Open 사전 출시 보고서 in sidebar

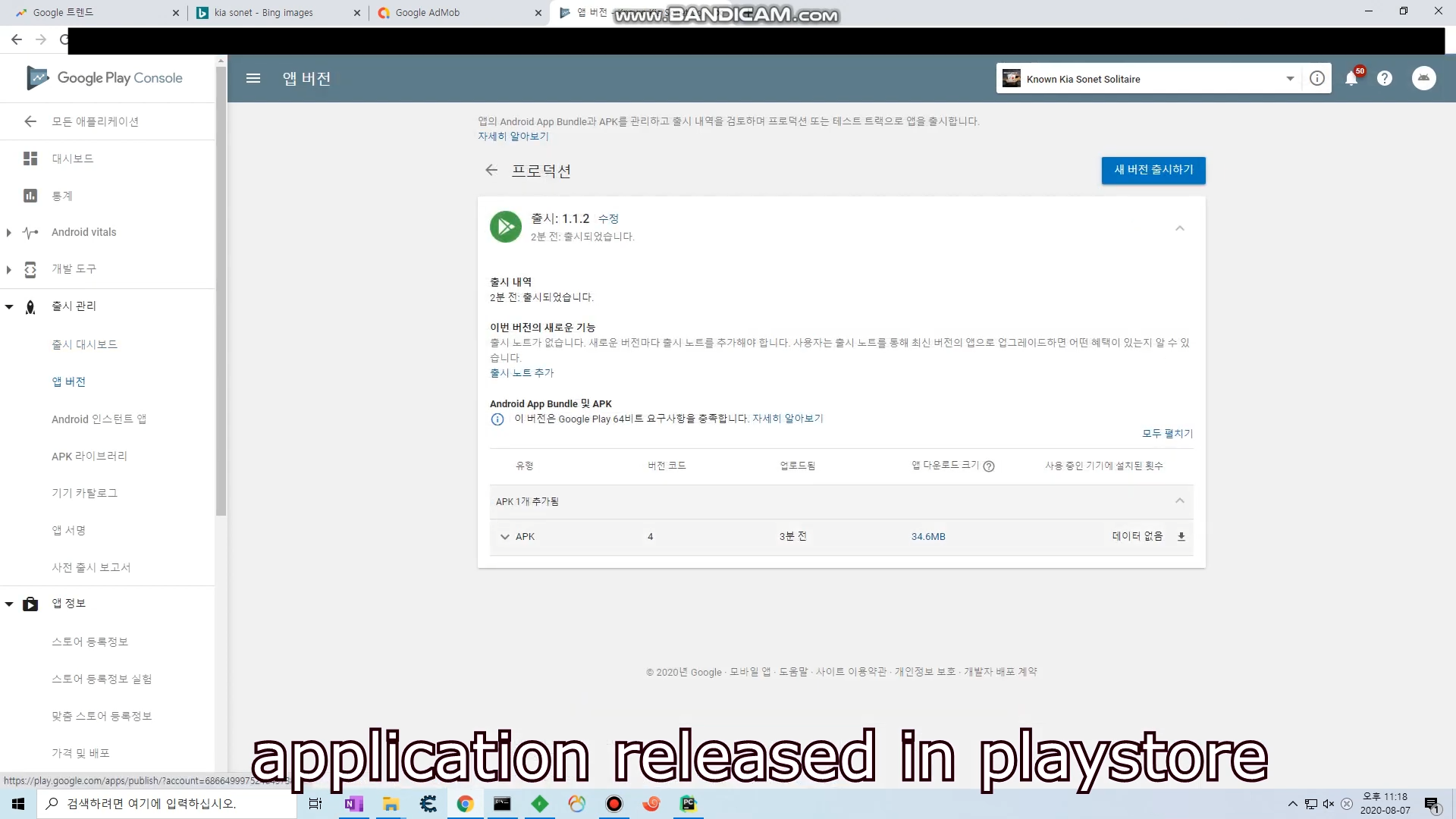pos(91,568)
